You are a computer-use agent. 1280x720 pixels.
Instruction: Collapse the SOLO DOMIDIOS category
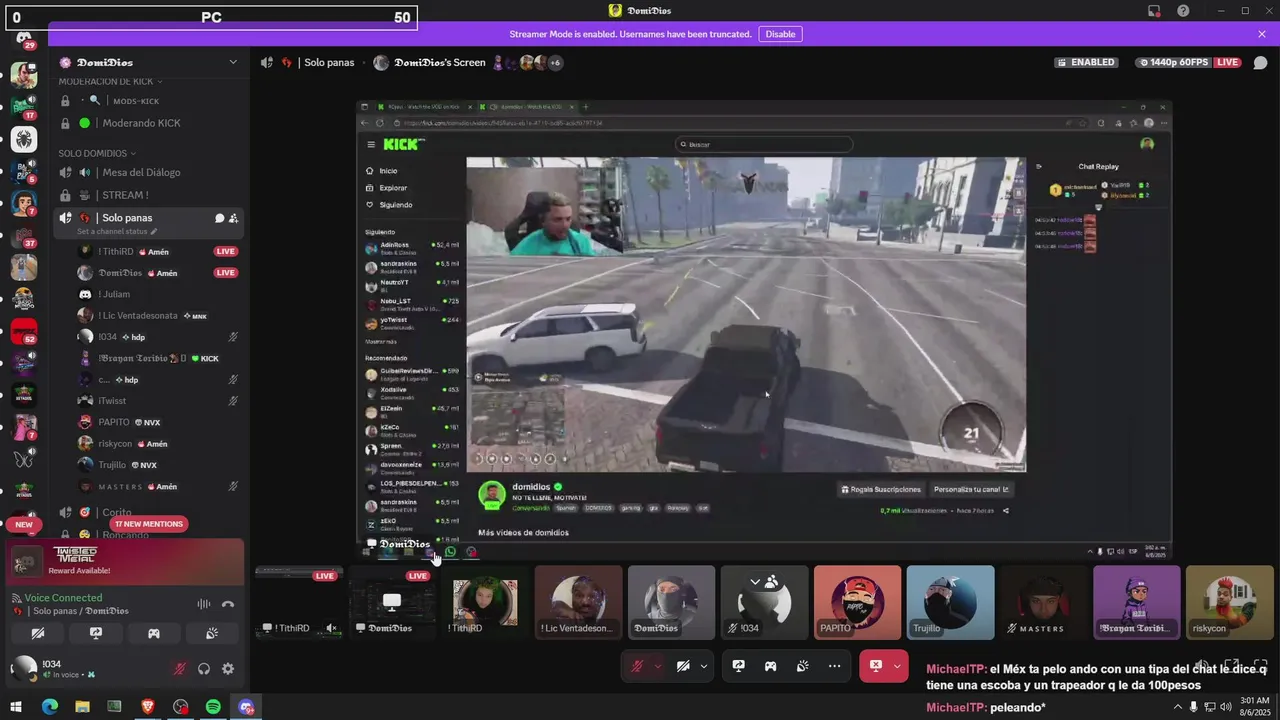(x=98, y=153)
